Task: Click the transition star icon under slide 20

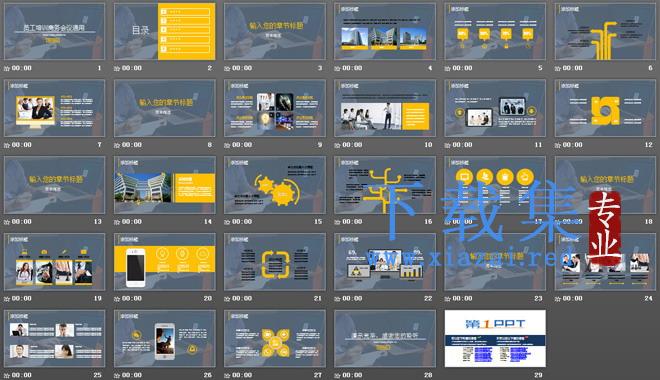Action: click(117, 299)
